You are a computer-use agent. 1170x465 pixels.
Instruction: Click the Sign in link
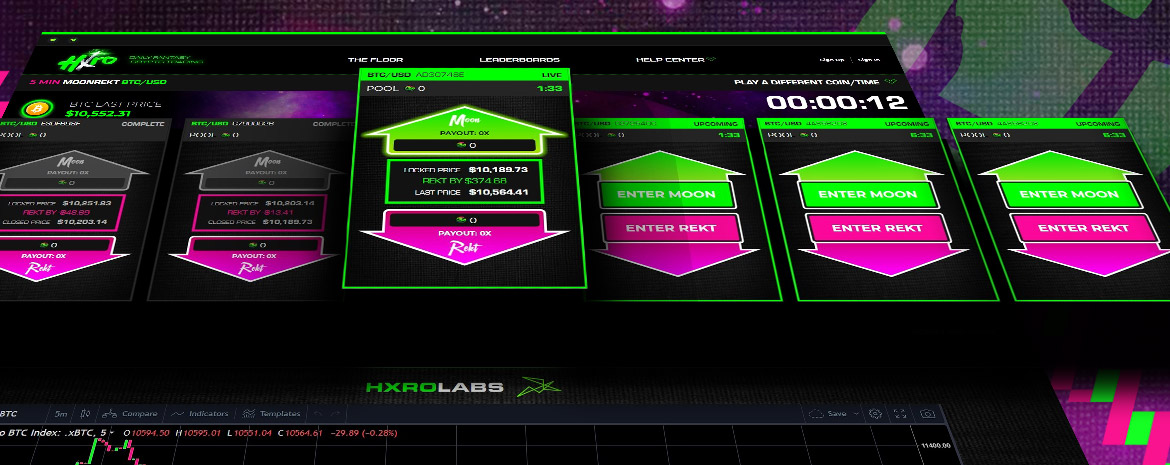tap(869, 60)
